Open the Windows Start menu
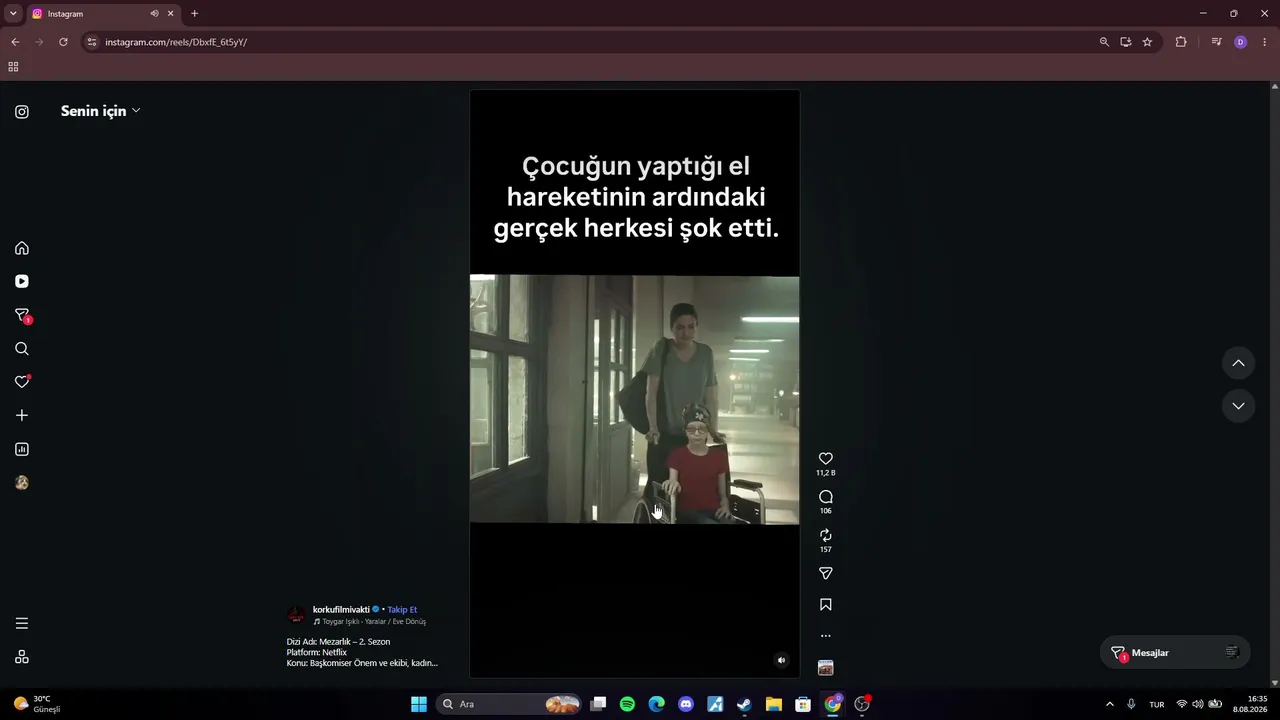The image size is (1280, 720). 419,704
